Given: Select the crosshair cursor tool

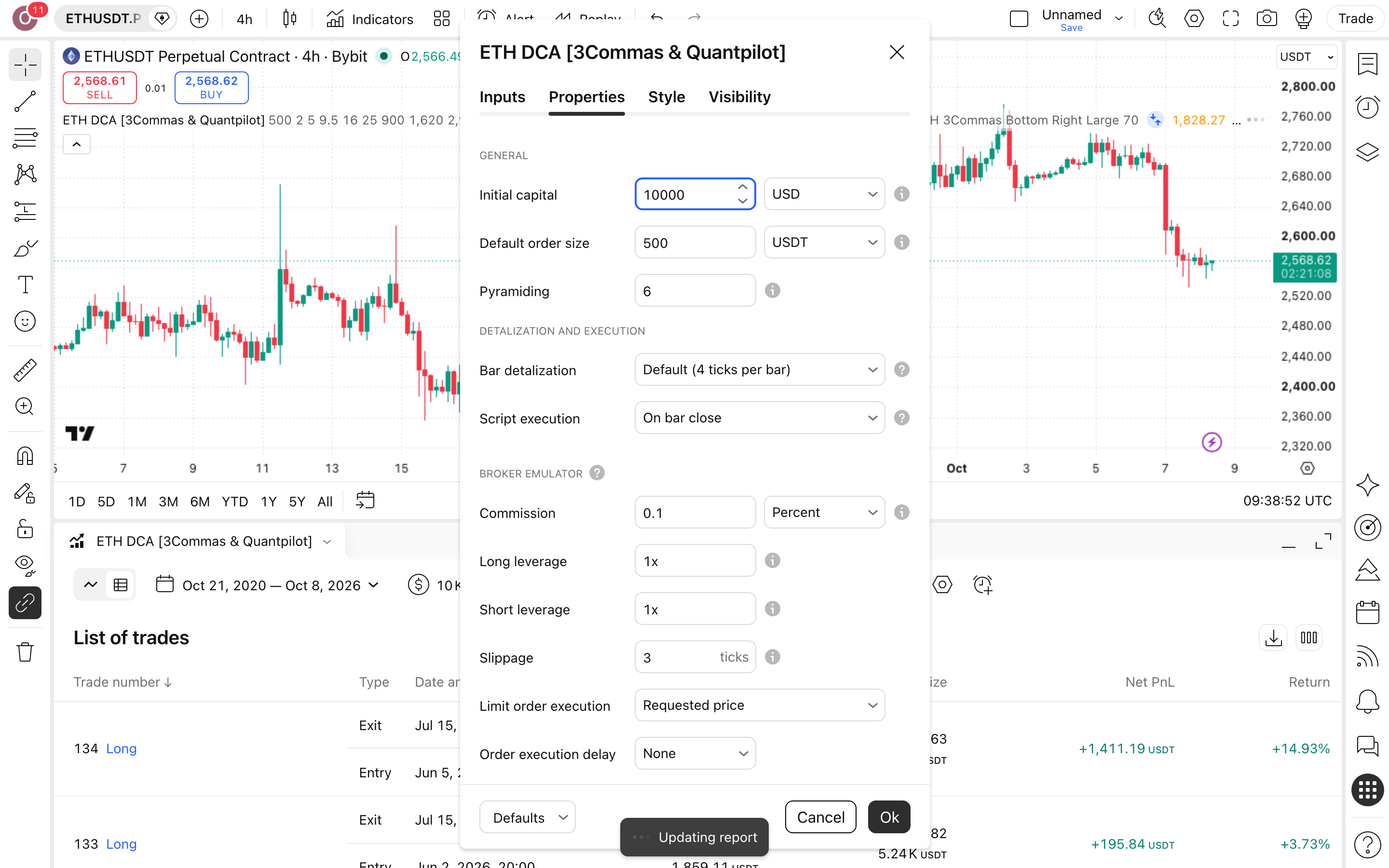Looking at the screenshot, I should pyautogui.click(x=25, y=65).
